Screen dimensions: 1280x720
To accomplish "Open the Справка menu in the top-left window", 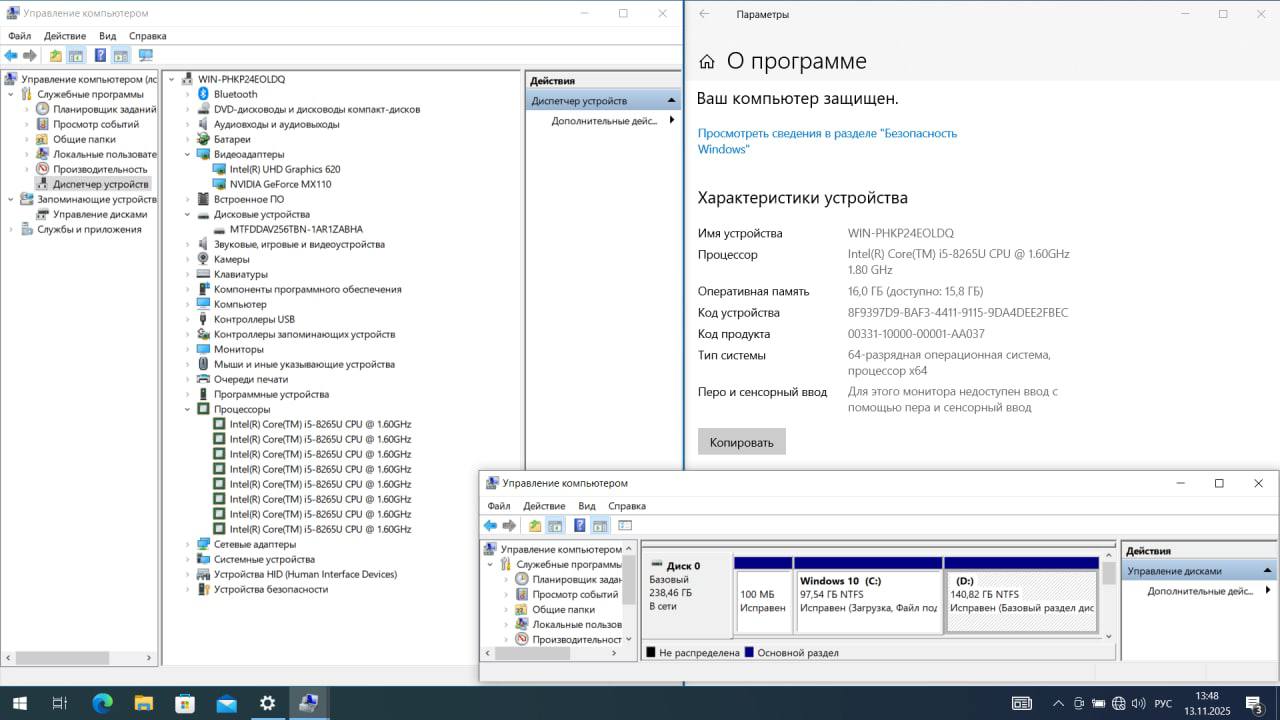I will point(148,36).
